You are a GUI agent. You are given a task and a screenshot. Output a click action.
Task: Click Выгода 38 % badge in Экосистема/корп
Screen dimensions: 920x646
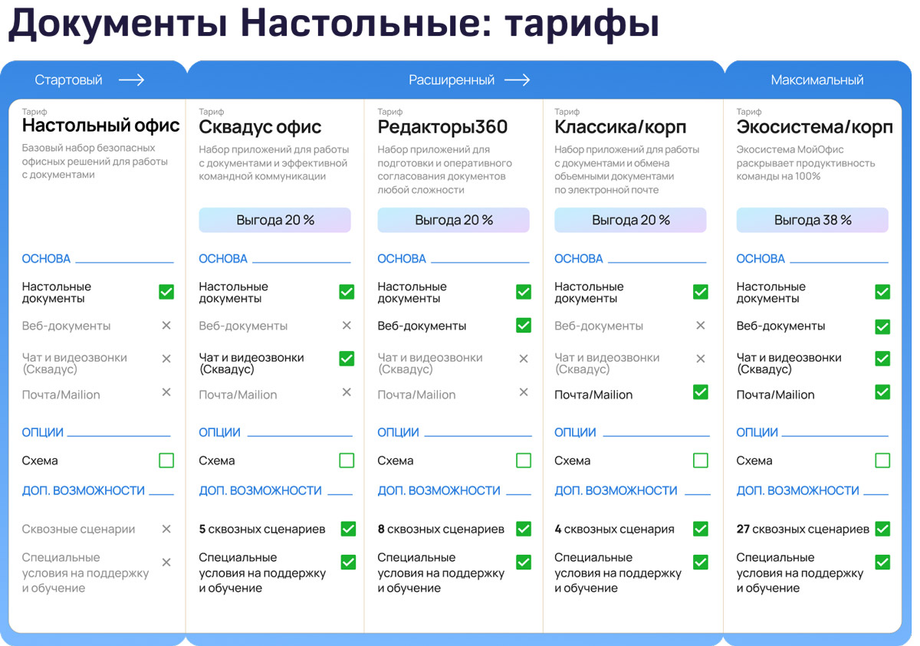(x=812, y=220)
